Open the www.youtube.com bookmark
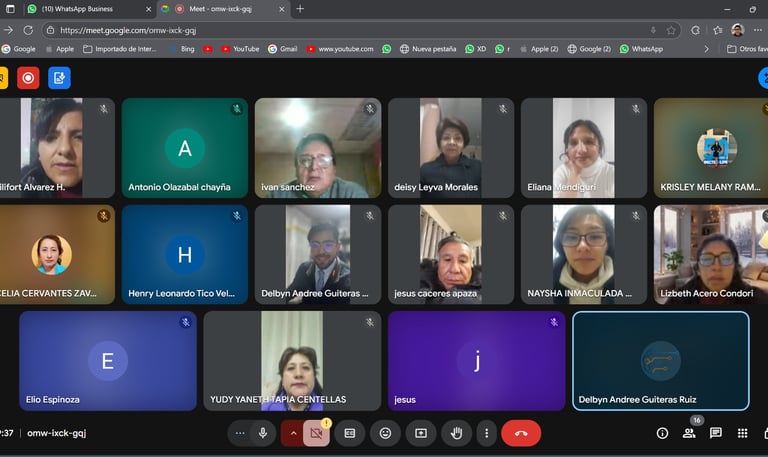Viewport: 768px width, 457px height. [x=340, y=49]
